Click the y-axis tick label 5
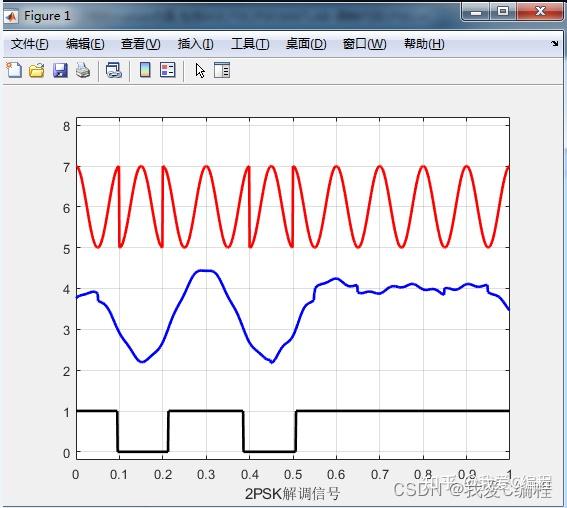Viewport: 567px width, 508px height. (x=66, y=249)
